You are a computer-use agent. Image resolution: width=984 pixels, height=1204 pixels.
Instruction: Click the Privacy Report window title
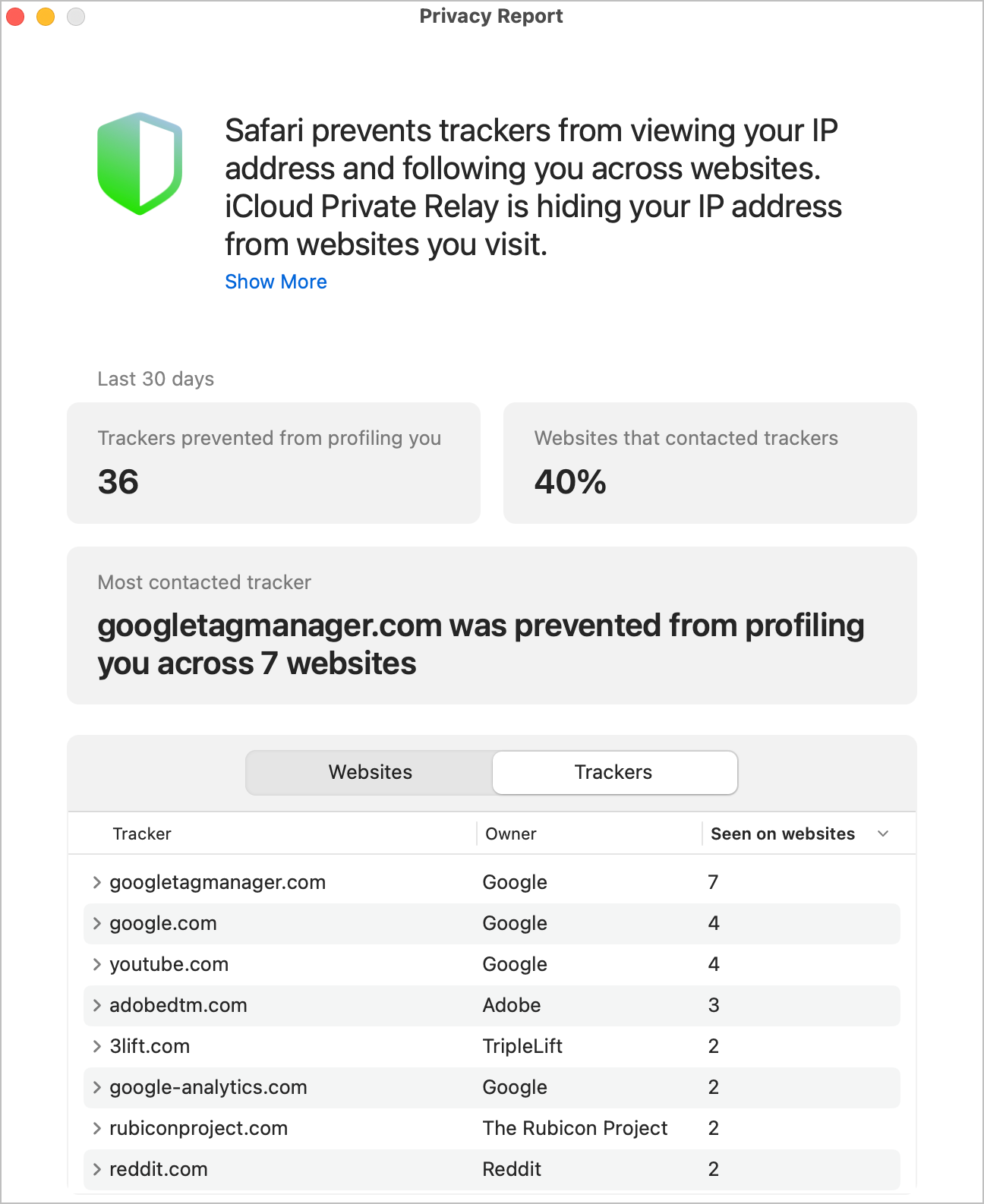[x=491, y=16]
